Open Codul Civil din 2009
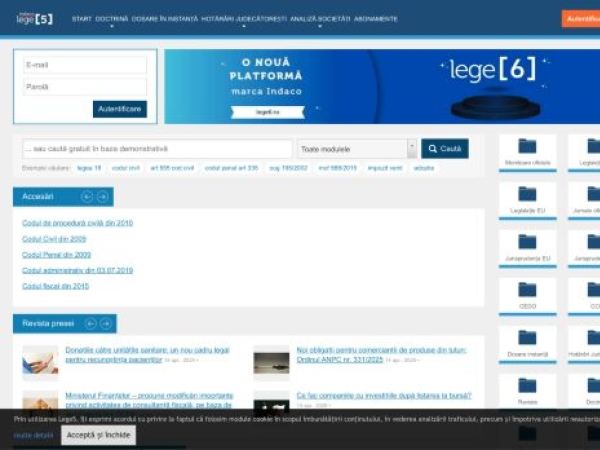 (x=54, y=239)
